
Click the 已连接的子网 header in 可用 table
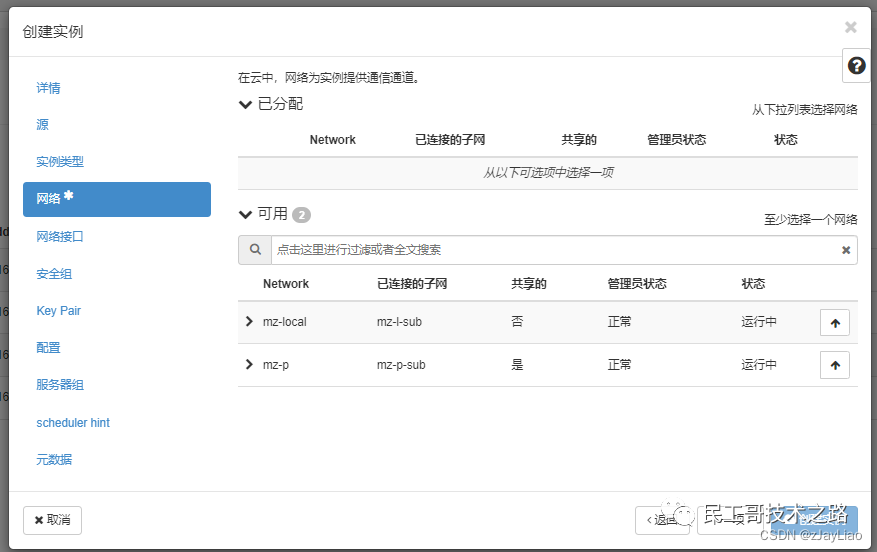412,284
